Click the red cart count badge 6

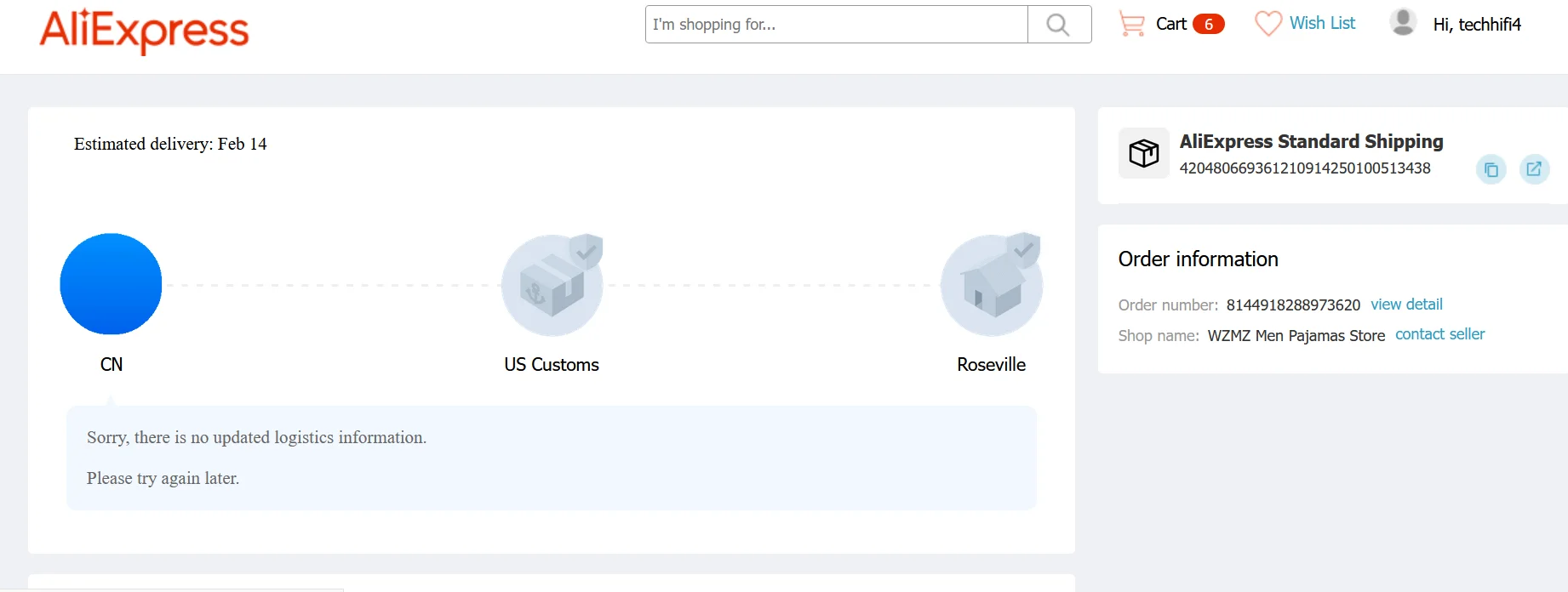coord(1209,24)
